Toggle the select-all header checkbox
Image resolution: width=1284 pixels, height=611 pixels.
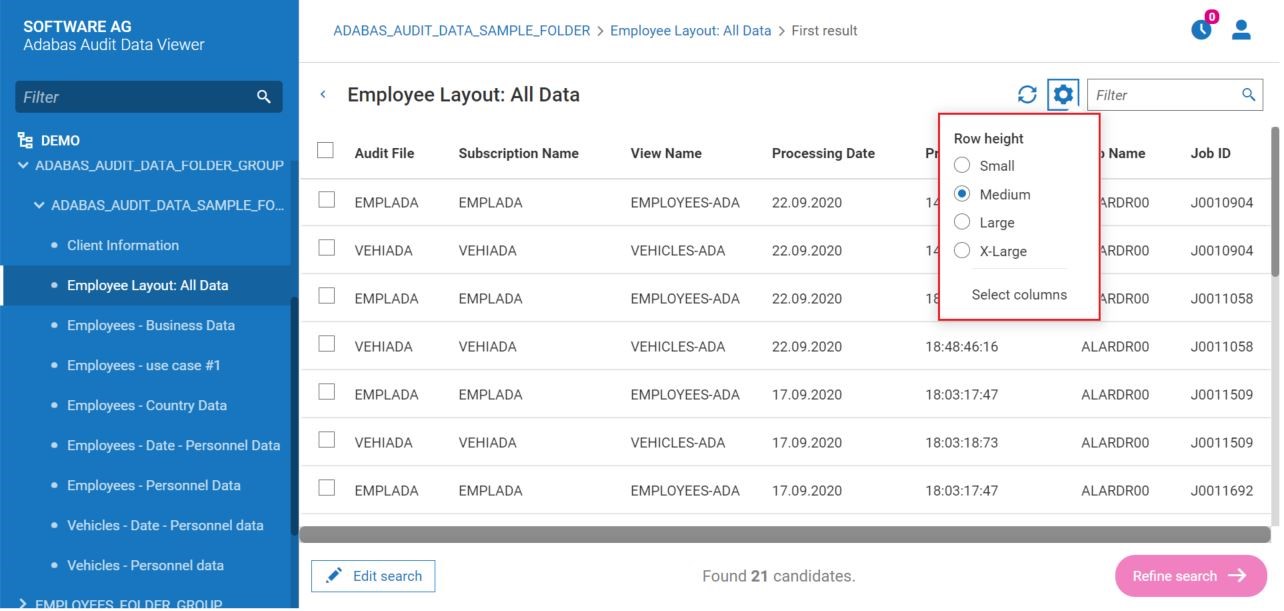[326, 151]
